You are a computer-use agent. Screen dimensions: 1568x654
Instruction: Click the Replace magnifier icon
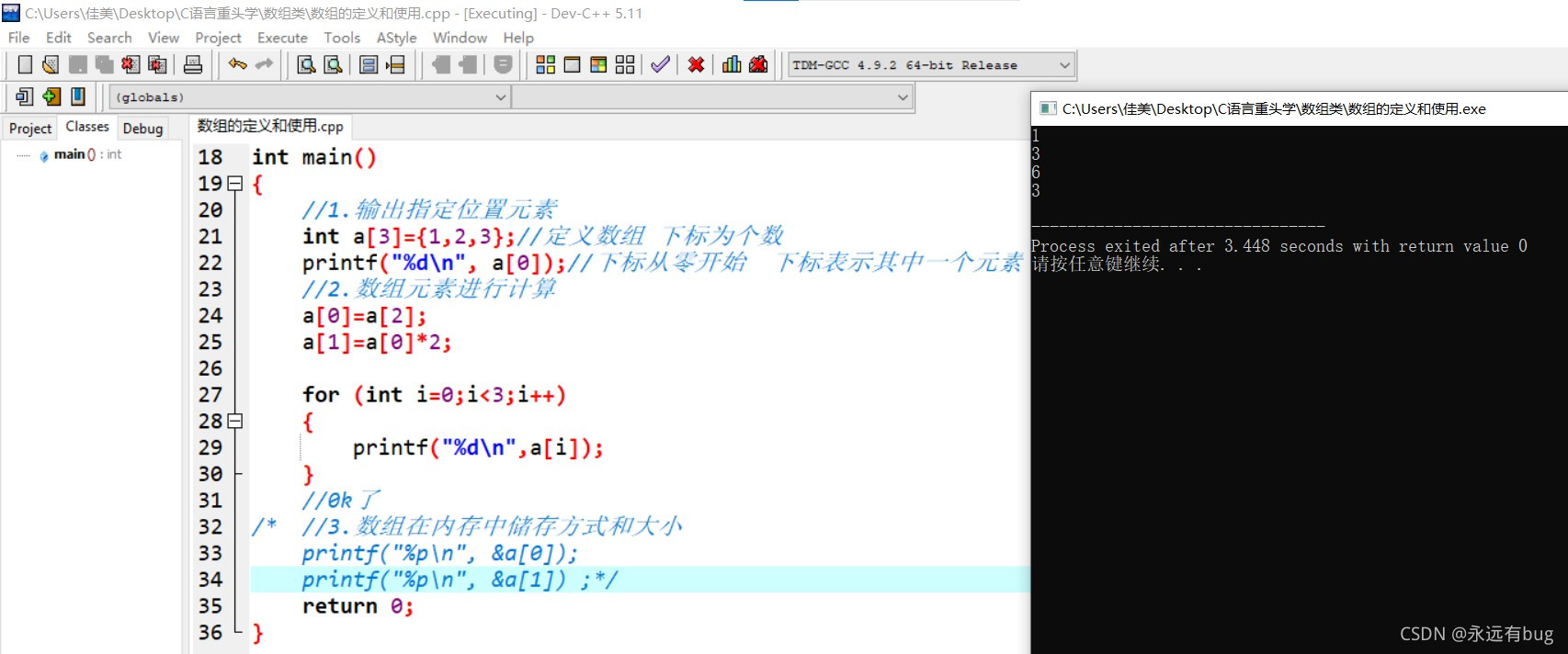(333, 64)
